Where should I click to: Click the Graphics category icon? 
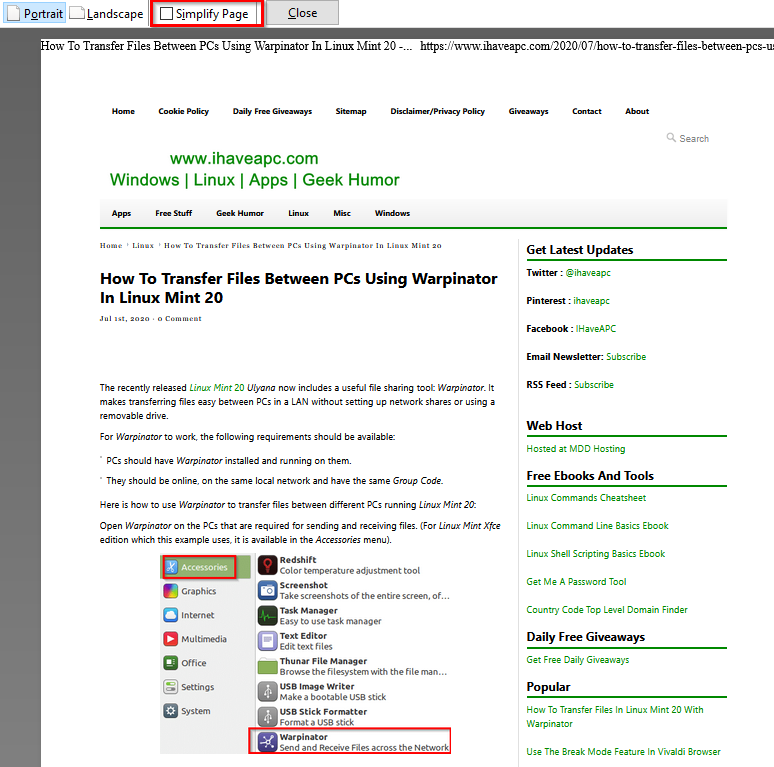[x=170, y=591]
